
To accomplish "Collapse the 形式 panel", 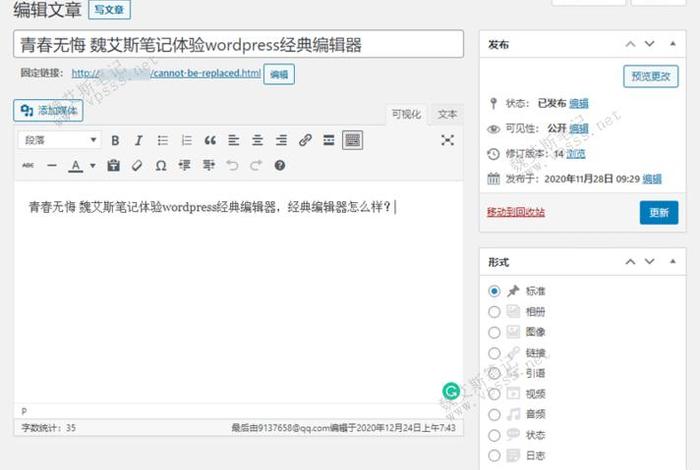I will pyautogui.click(x=673, y=262).
